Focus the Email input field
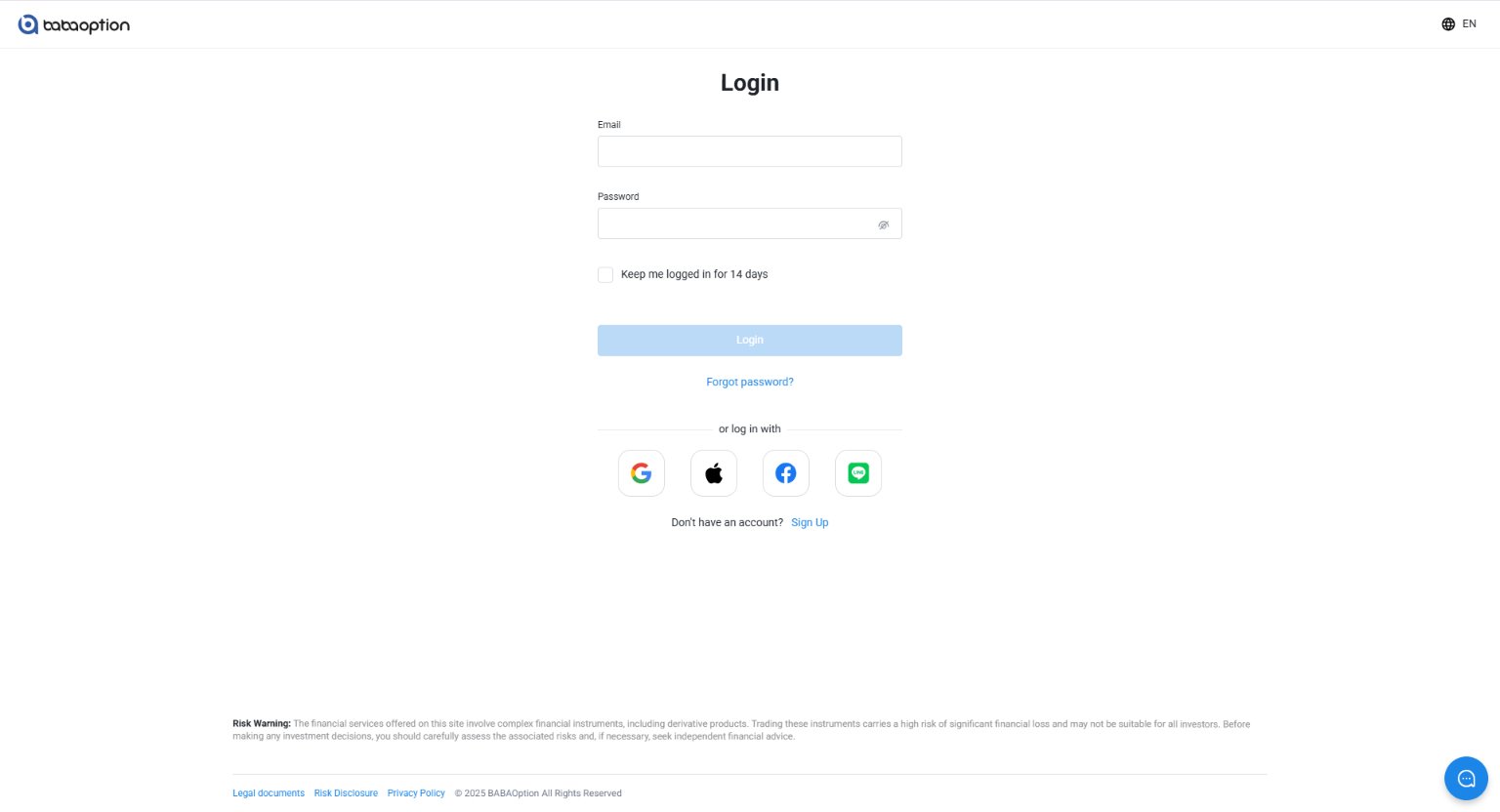Viewport: 1500px width, 812px height. pos(750,151)
